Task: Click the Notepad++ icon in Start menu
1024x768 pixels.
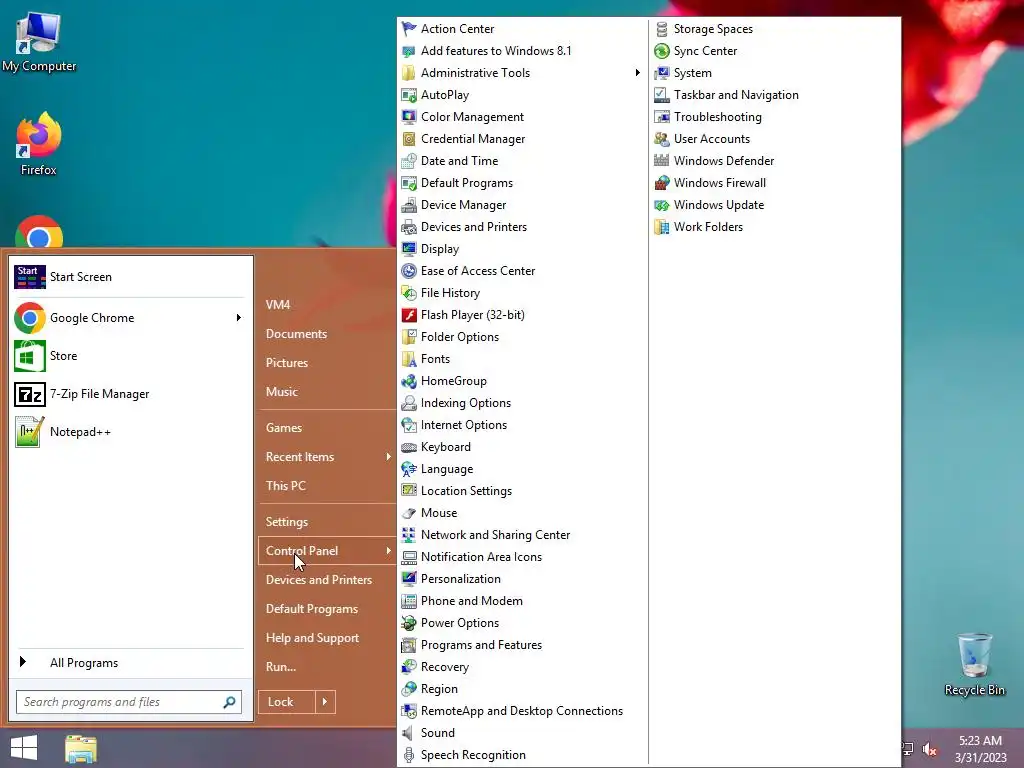Action: coord(30,432)
